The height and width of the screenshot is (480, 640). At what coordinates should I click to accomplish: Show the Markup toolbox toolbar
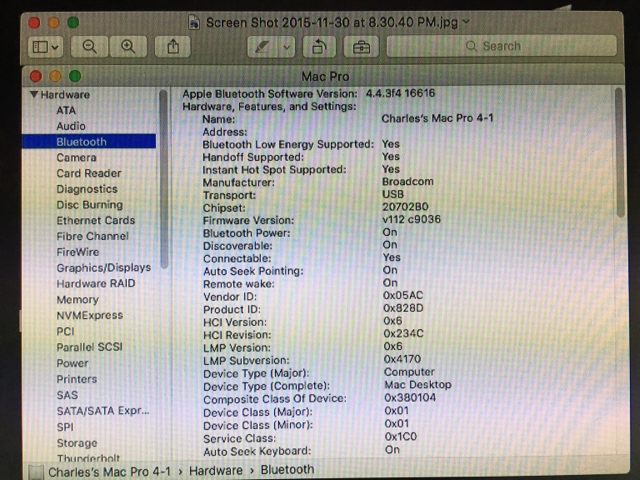point(361,48)
